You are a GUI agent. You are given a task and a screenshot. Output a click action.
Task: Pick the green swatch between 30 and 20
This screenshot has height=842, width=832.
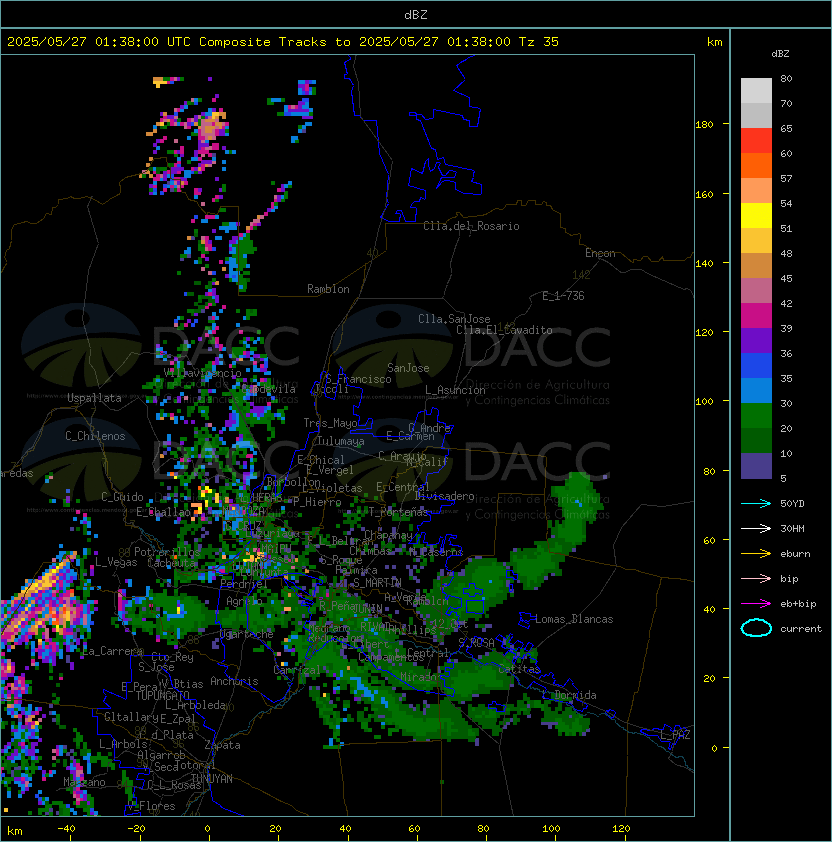tap(756, 416)
